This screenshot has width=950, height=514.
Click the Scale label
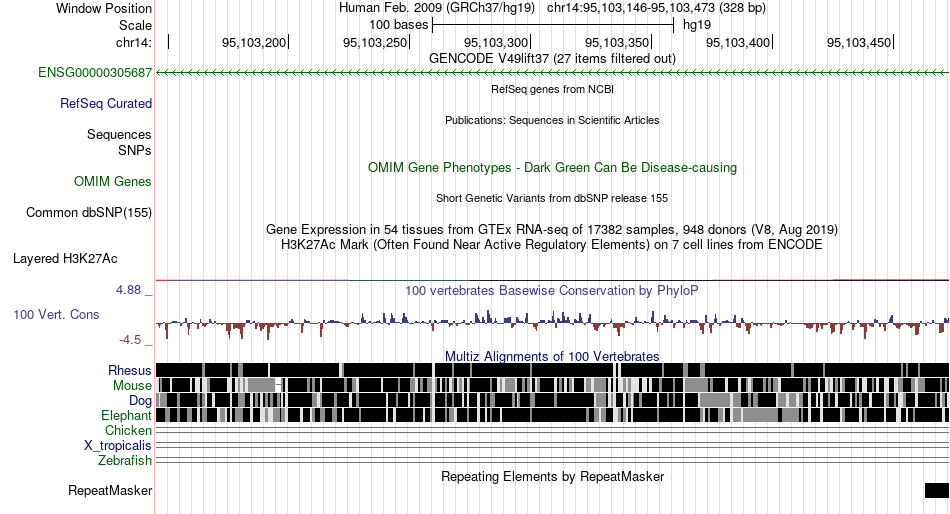pyautogui.click(x=135, y=25)
